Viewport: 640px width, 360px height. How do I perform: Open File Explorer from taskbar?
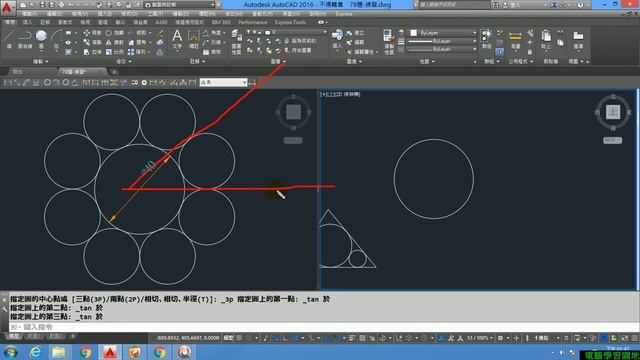click(x=59, y=352)
